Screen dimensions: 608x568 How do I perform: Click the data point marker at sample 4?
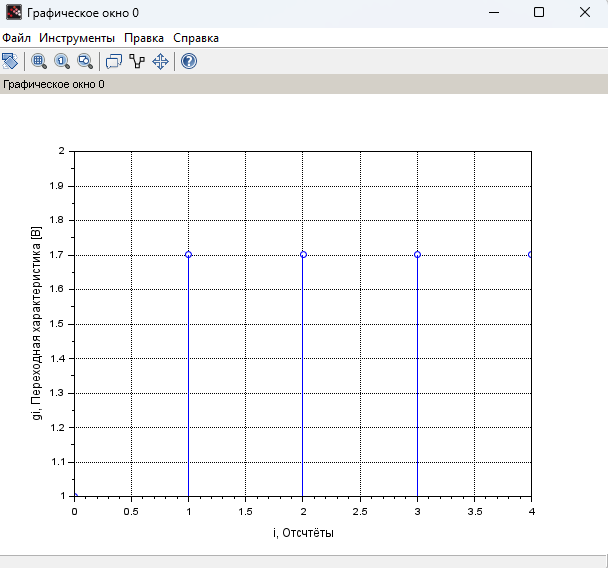click(x=530, y=255)
